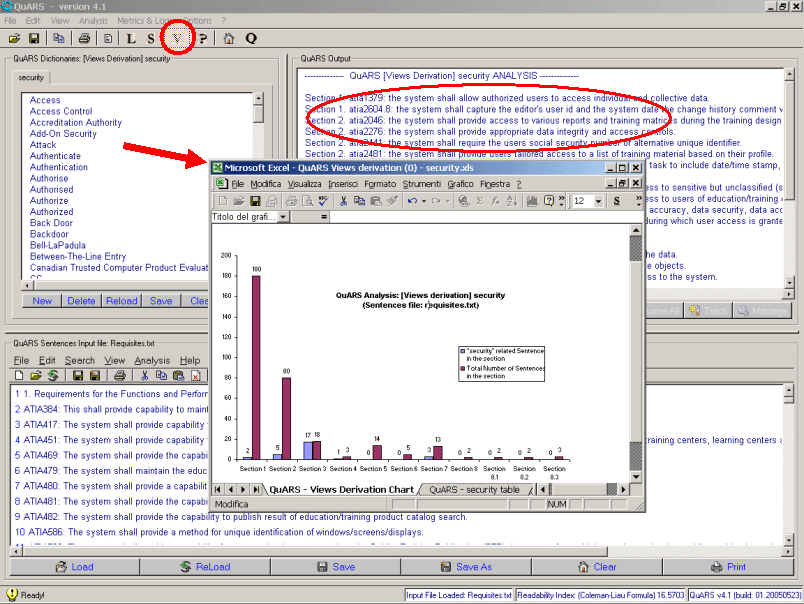This screenshot has height=604, width=804.
Task: Run spelling check in the Excel toolbar
Action: (x=323, y=201)
